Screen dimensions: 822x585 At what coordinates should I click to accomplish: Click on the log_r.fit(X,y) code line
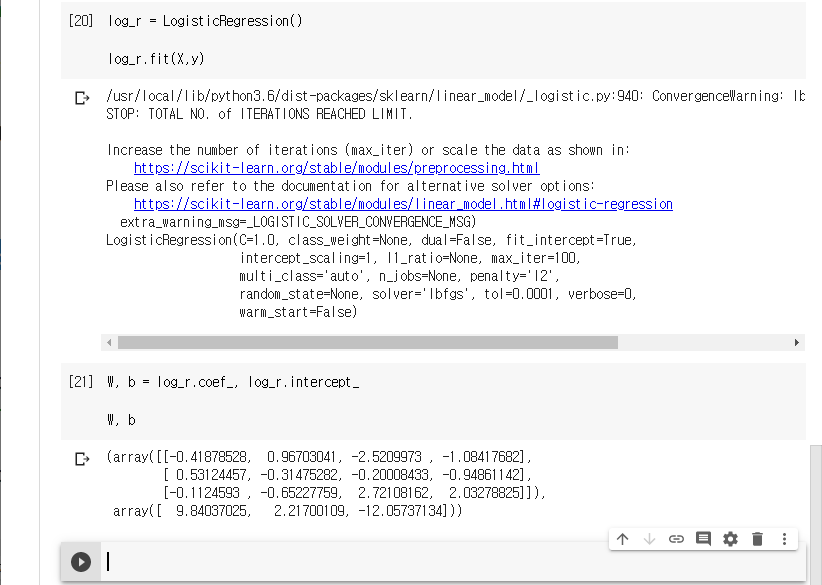point(156,59)
